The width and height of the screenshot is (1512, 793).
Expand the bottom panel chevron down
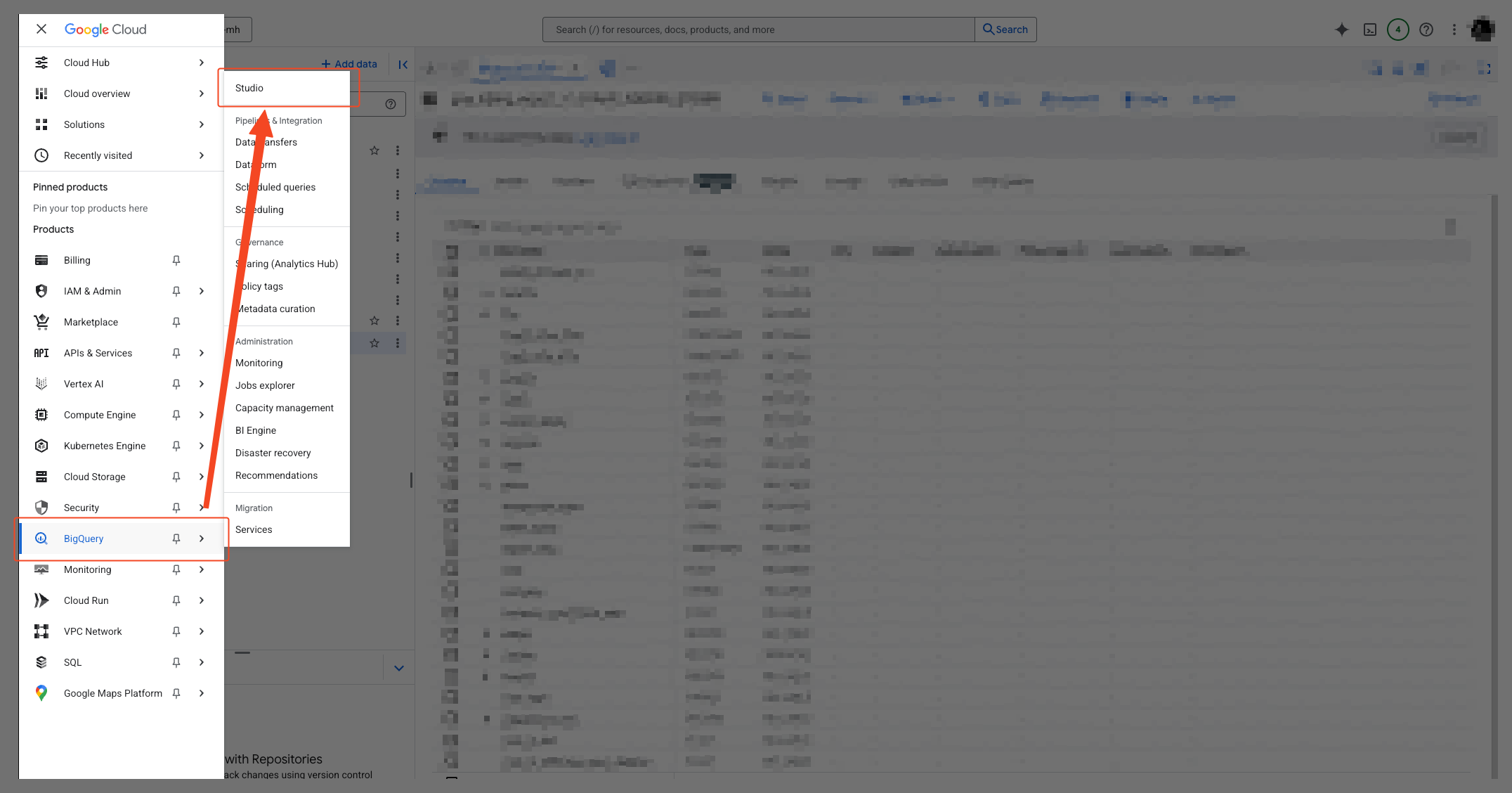(399, 668)
